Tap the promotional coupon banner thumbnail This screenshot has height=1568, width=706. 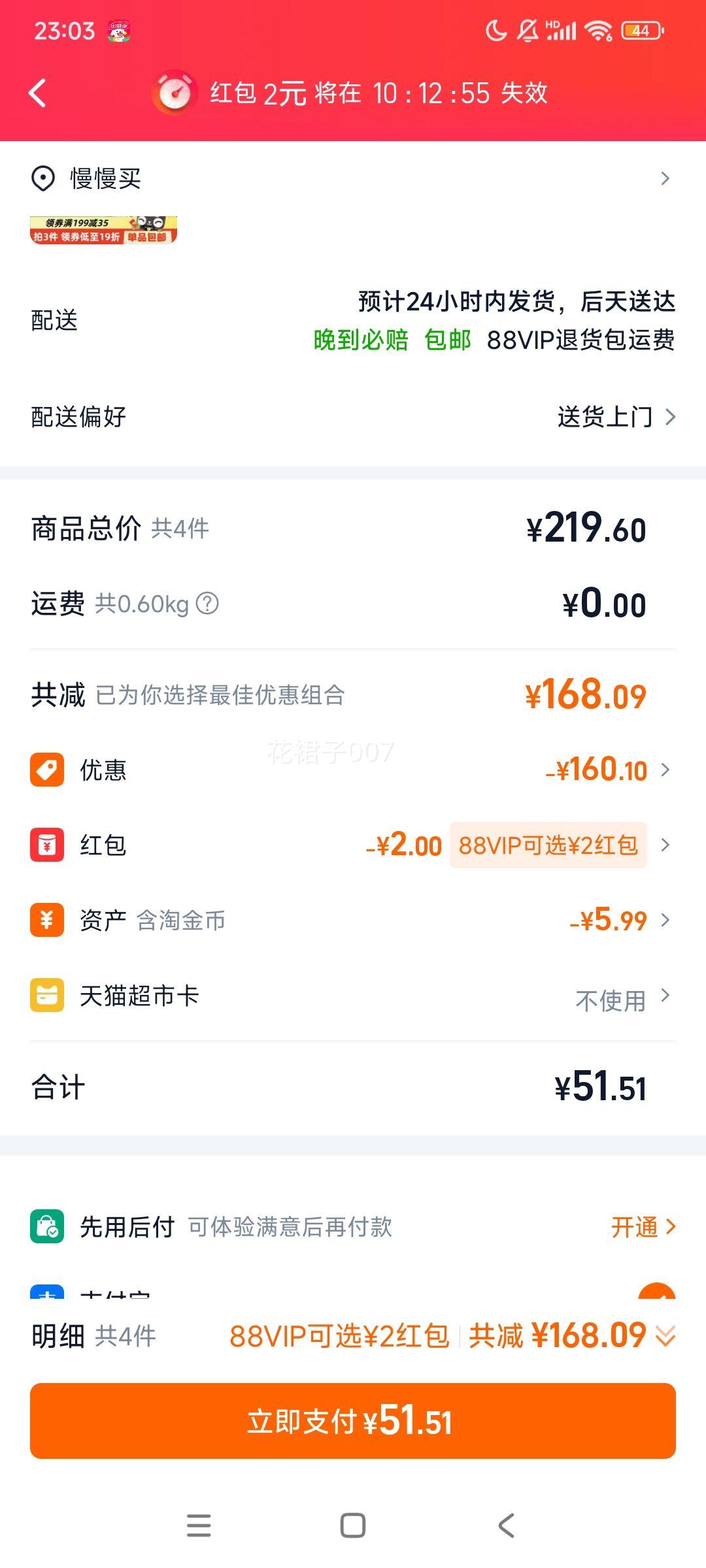[x=103, y=230]
